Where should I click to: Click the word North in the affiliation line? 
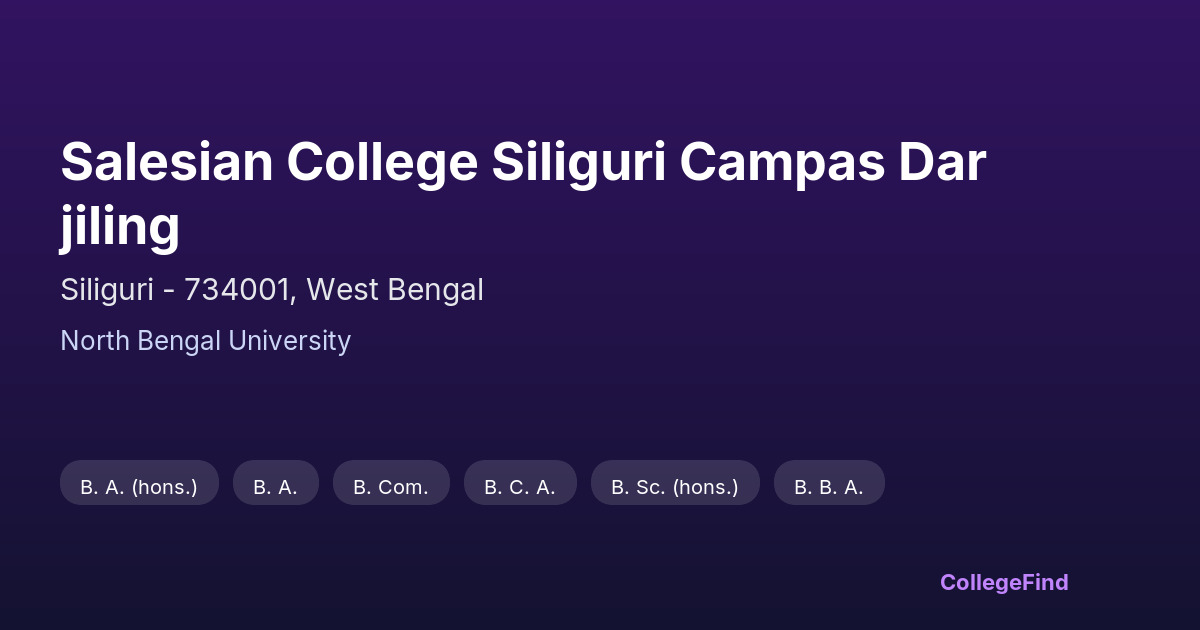[92, 341]
